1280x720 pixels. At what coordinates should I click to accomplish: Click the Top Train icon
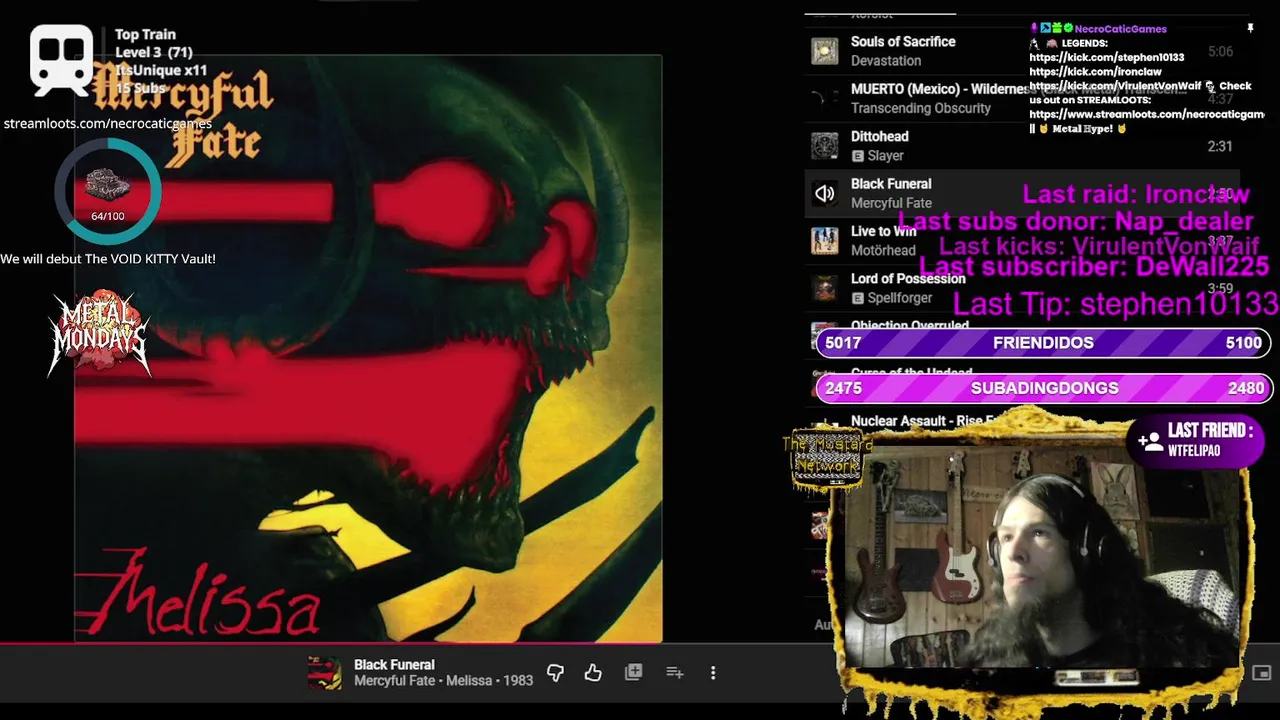point(62,58)
